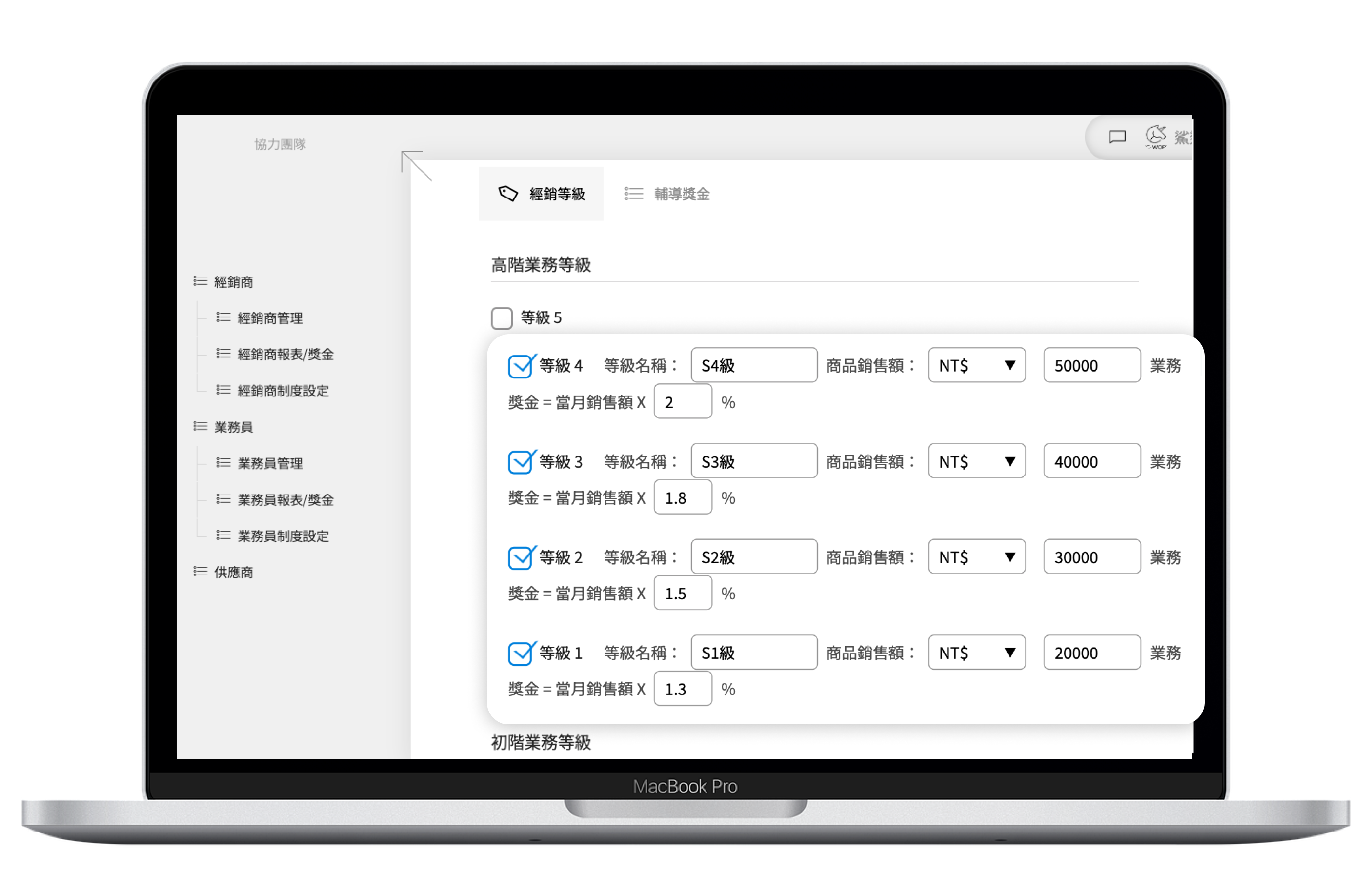
Task: Click the list icon next to 供應商
Action: click(x=200, y=572)
